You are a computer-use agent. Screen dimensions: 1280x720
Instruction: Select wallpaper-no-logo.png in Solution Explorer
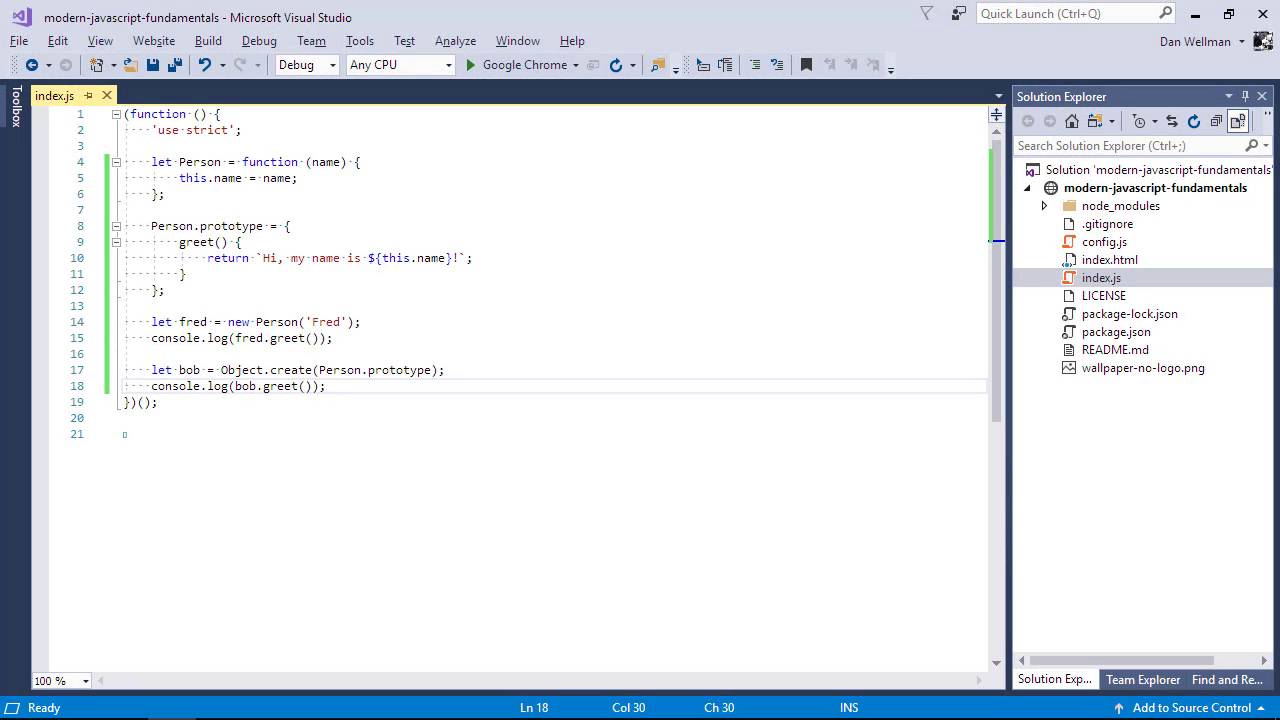point(1143,368)
